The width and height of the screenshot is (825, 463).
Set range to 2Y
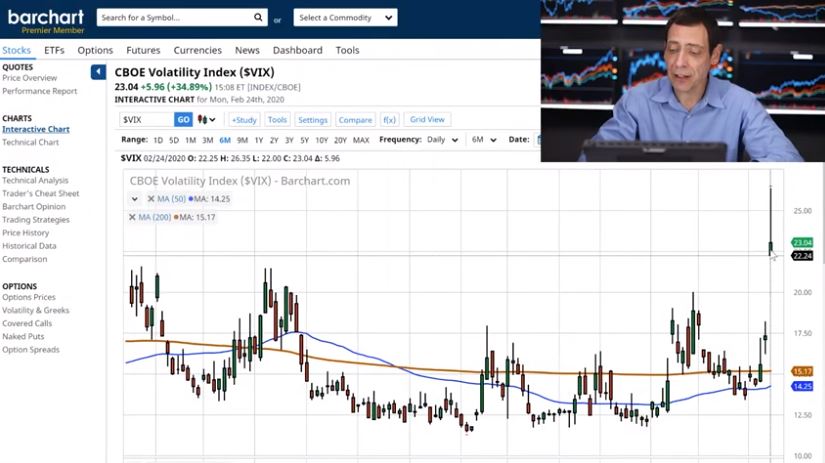point(274,140)
